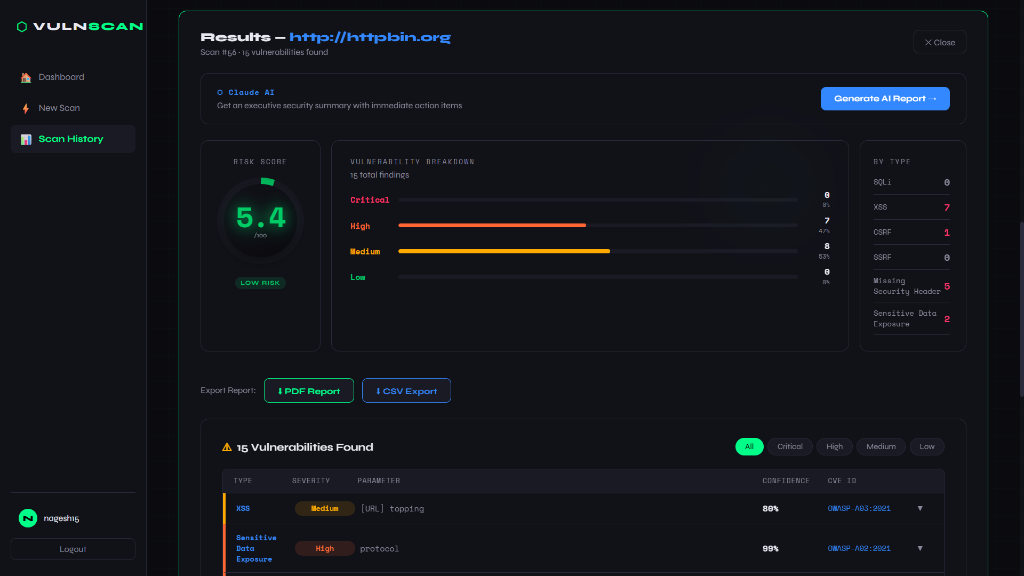Filter vulnerabilities by Medium
The width and height of the screenshot is (1024, 576).
click(x=880, y=447)
